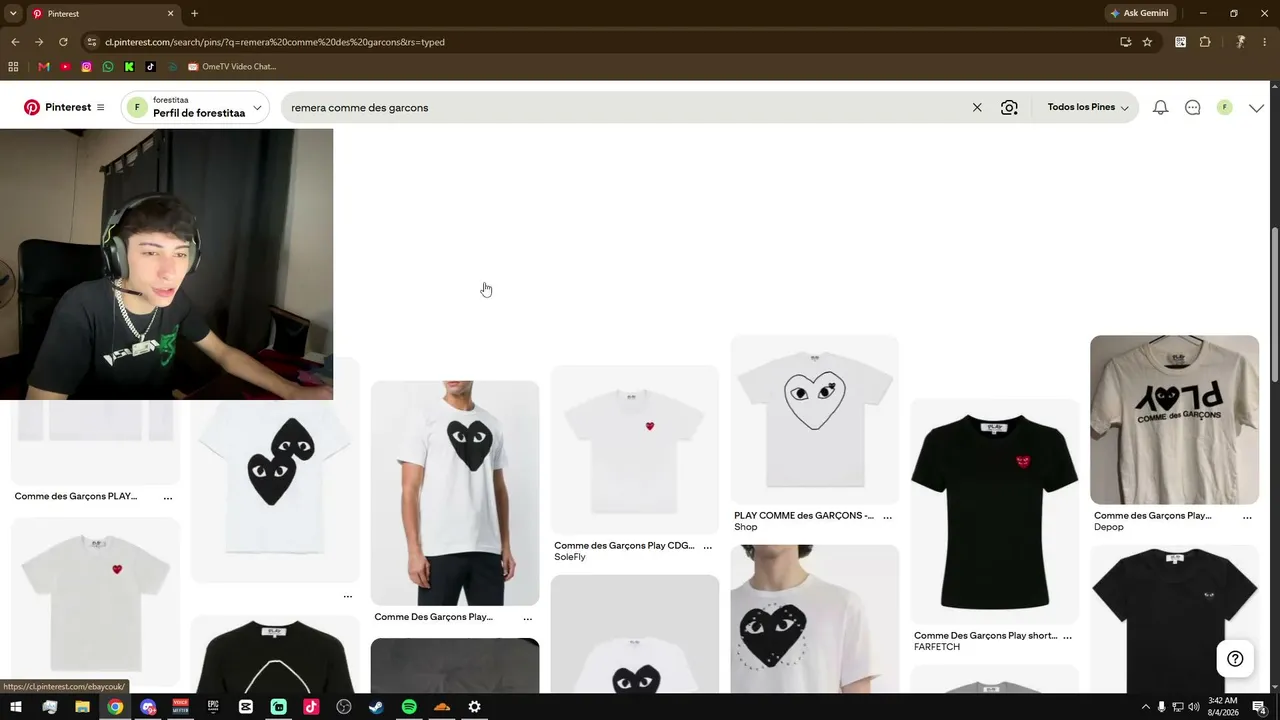Click the page vertical scrollbar

click(1275, 305)
